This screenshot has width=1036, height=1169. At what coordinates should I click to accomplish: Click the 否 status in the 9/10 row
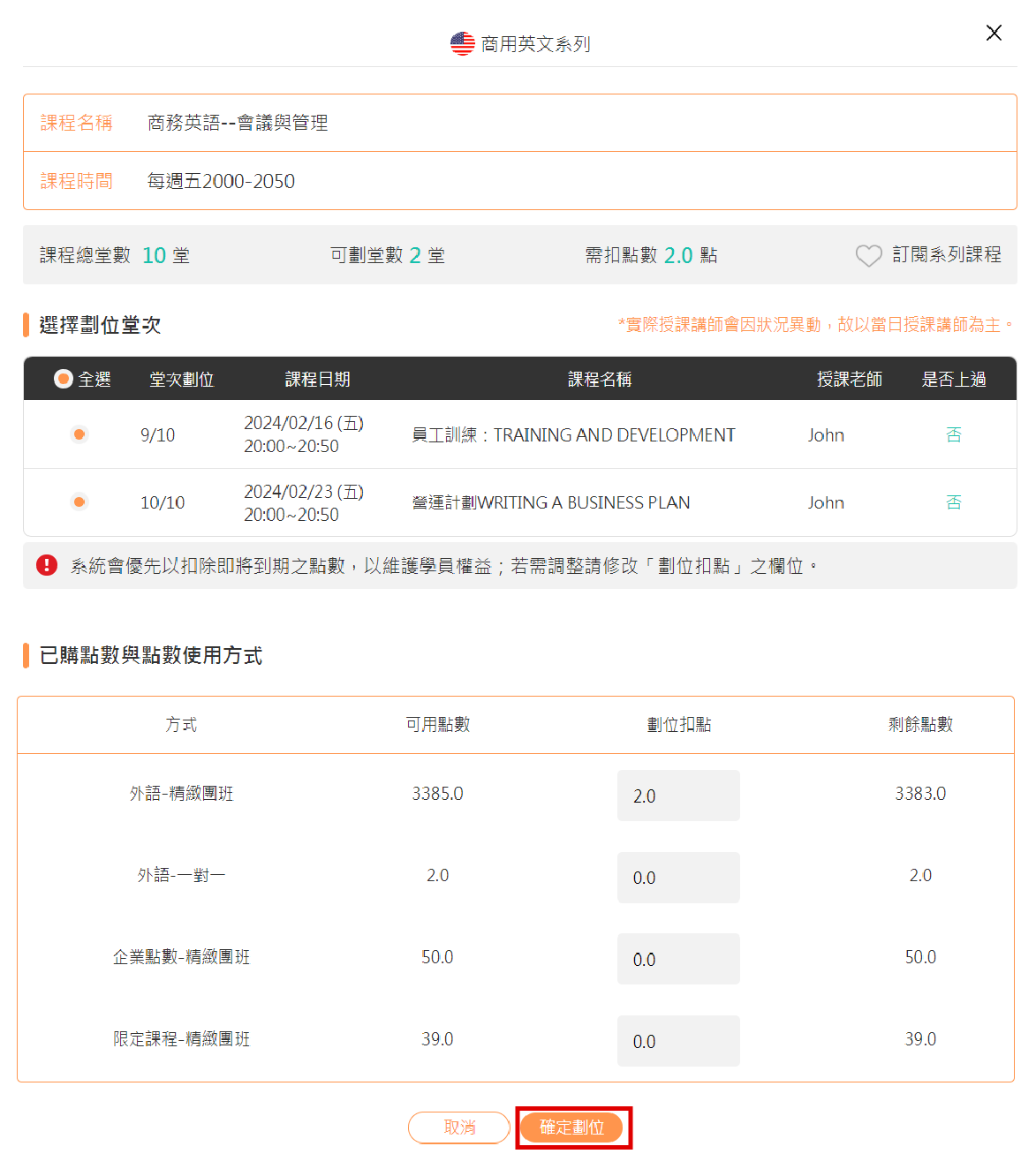point(954,434)
